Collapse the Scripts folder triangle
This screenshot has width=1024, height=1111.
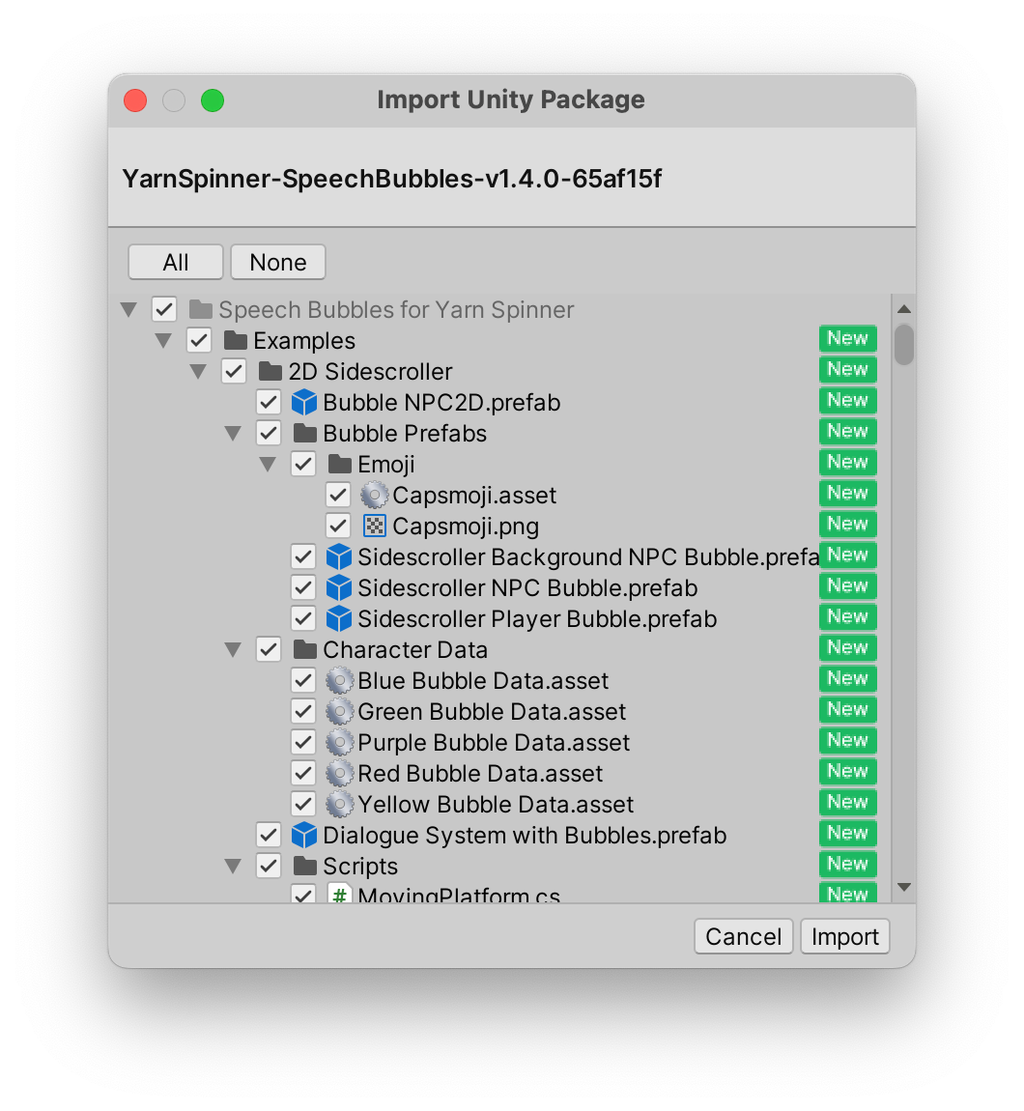point(233,866)
